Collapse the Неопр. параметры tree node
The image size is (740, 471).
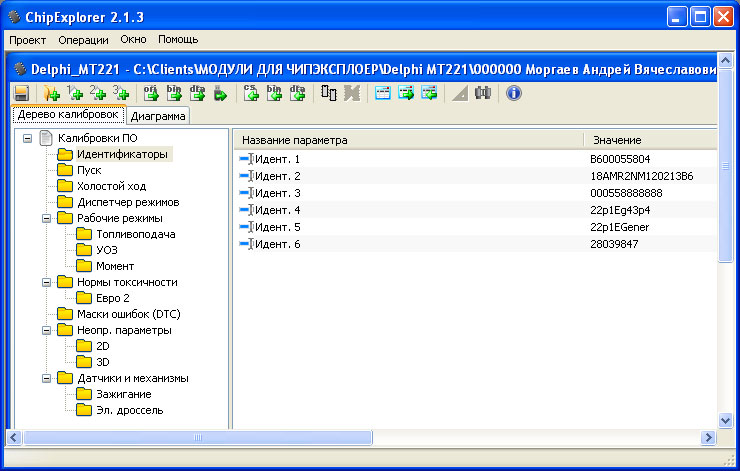(46, 330)
